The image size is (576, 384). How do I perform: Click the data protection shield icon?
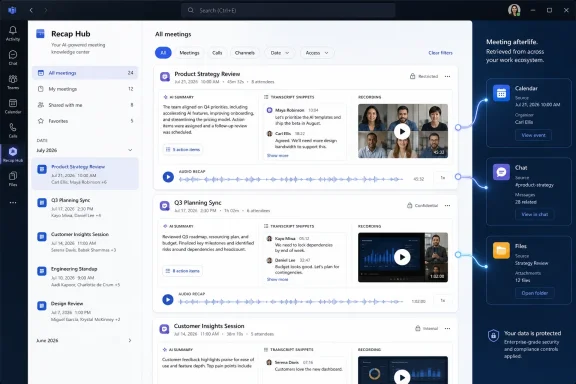493,335
